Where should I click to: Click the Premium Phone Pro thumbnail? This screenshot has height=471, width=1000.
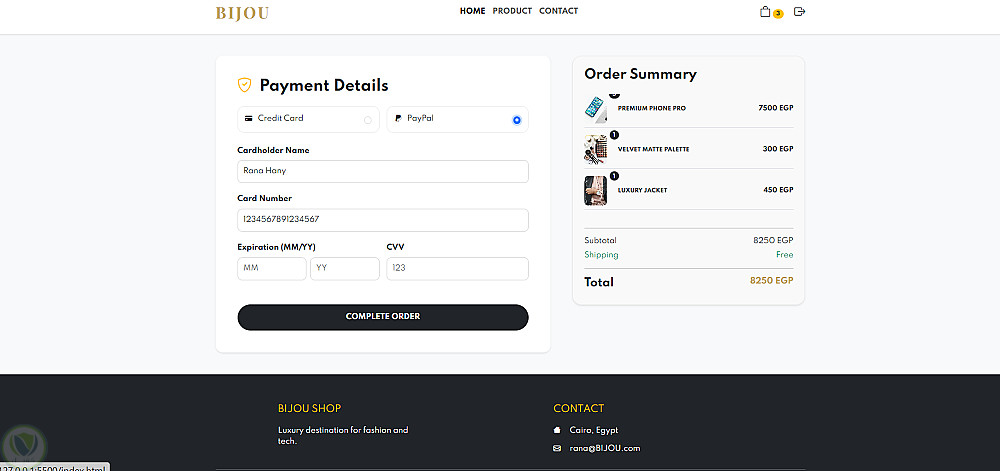[596, 109]
